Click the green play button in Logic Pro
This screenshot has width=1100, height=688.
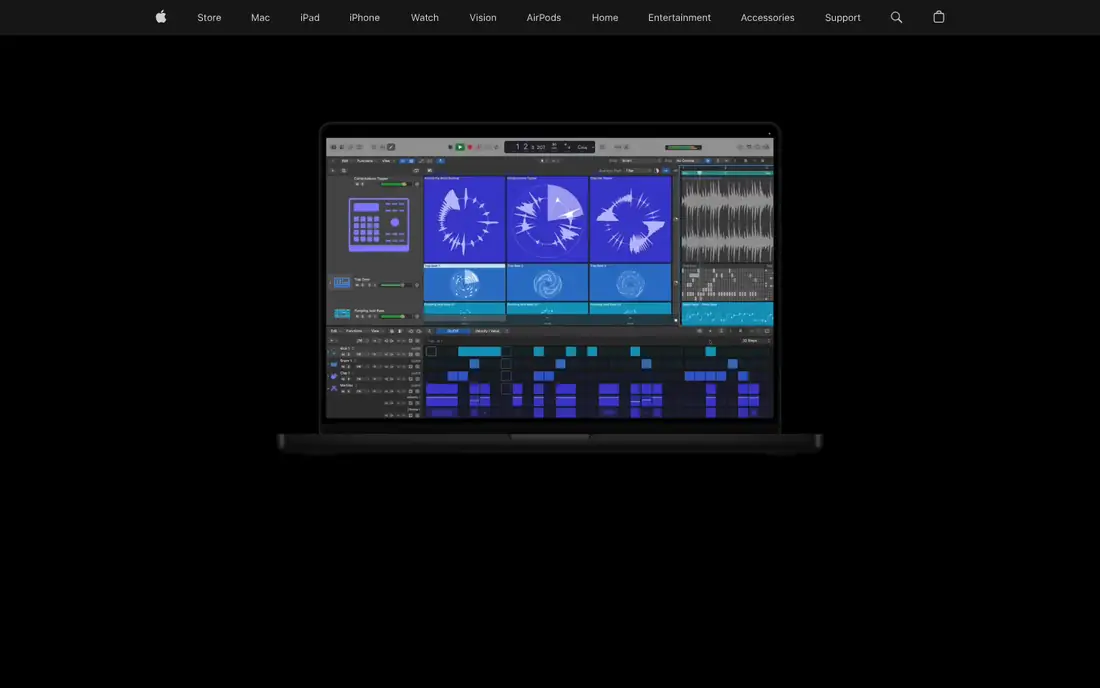click(460, 147)
